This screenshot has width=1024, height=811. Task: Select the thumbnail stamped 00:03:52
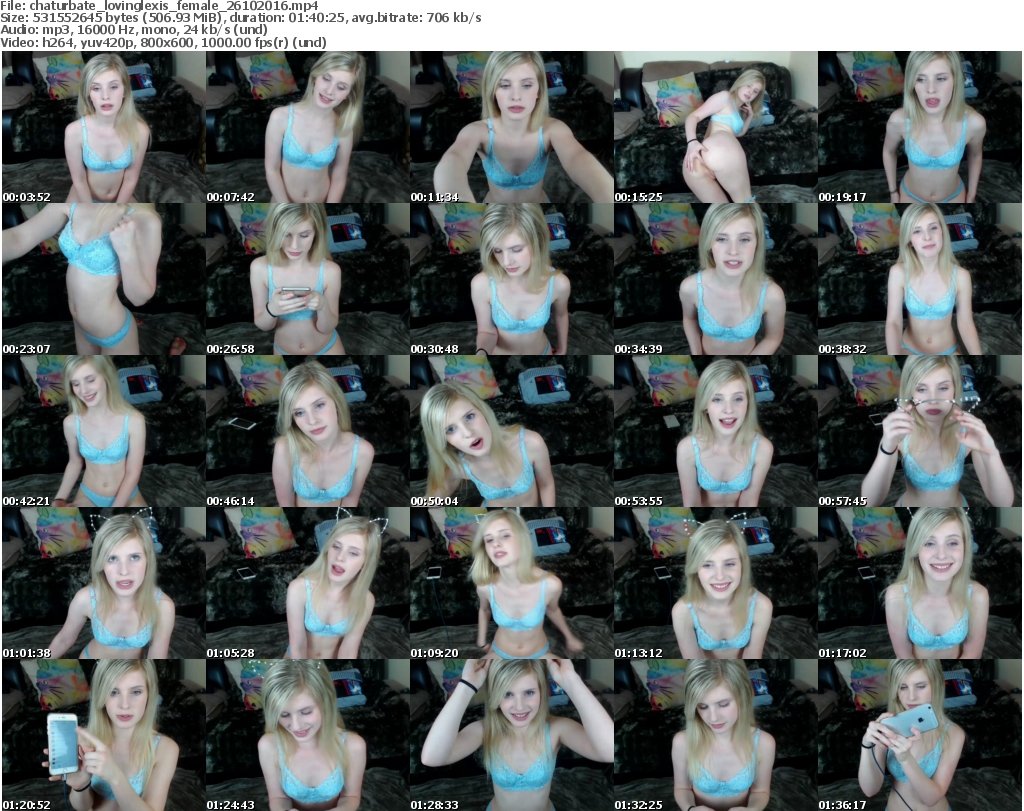click(104, 127)
